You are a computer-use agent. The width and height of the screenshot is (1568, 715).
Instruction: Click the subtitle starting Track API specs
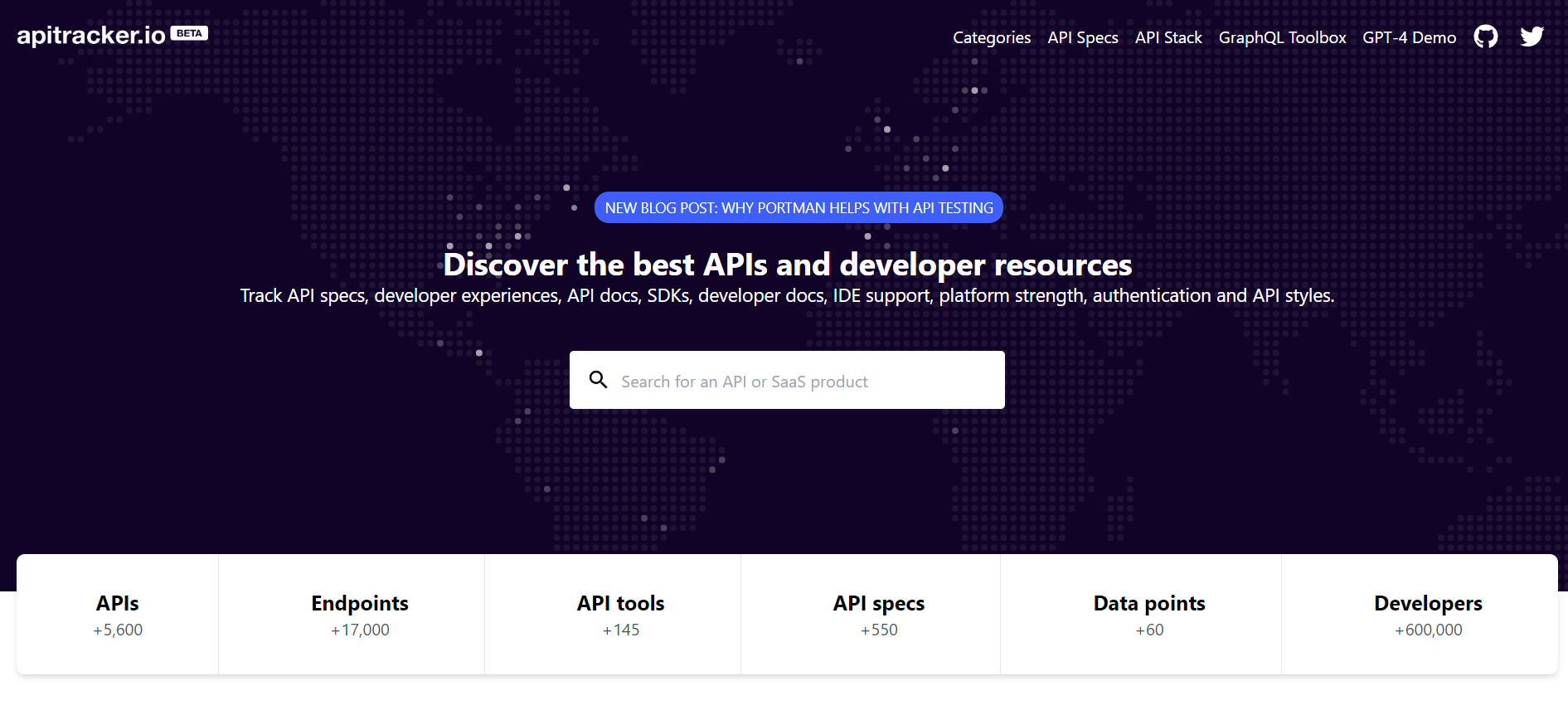(x=787, y=296)
